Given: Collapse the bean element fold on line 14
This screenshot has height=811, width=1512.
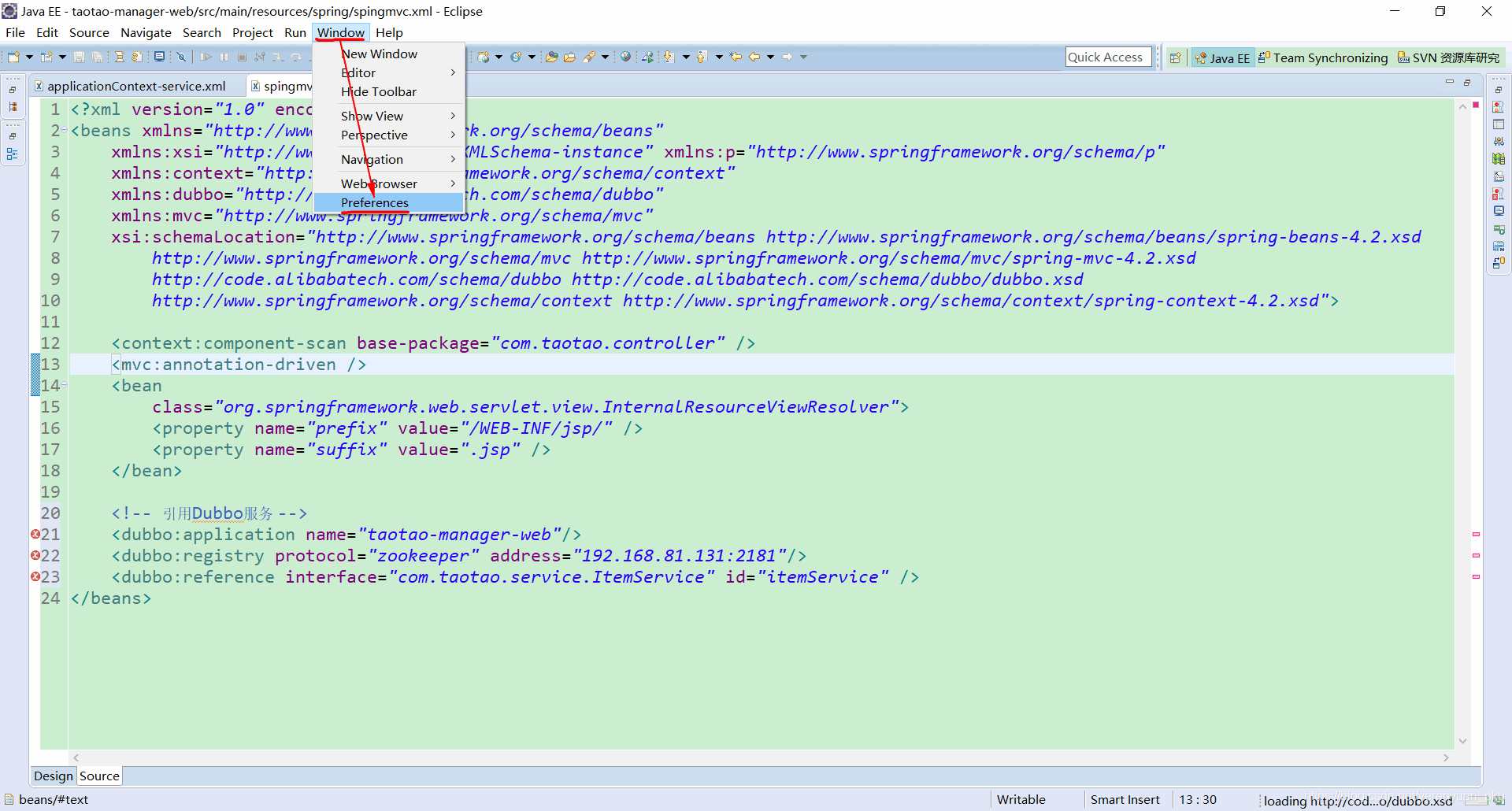Looking at the screenshot, I should [65, 386].
